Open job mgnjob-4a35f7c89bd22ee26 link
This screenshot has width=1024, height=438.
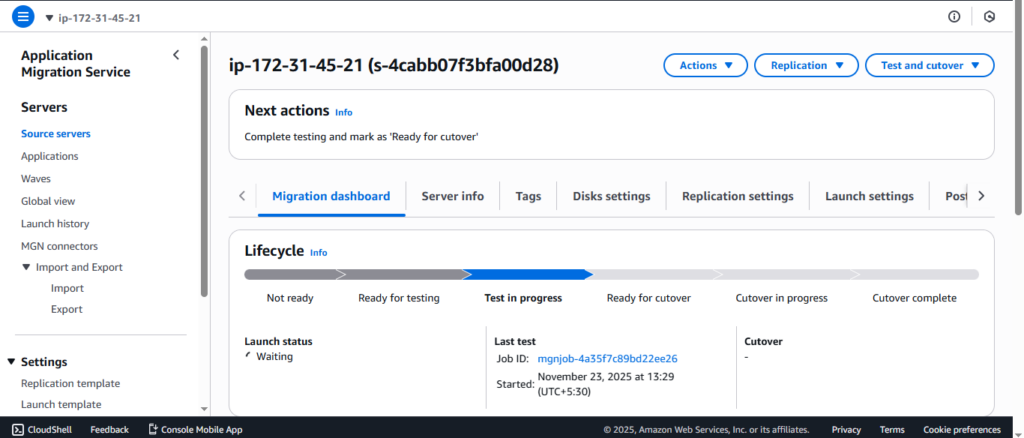click(x=607, y=358)
